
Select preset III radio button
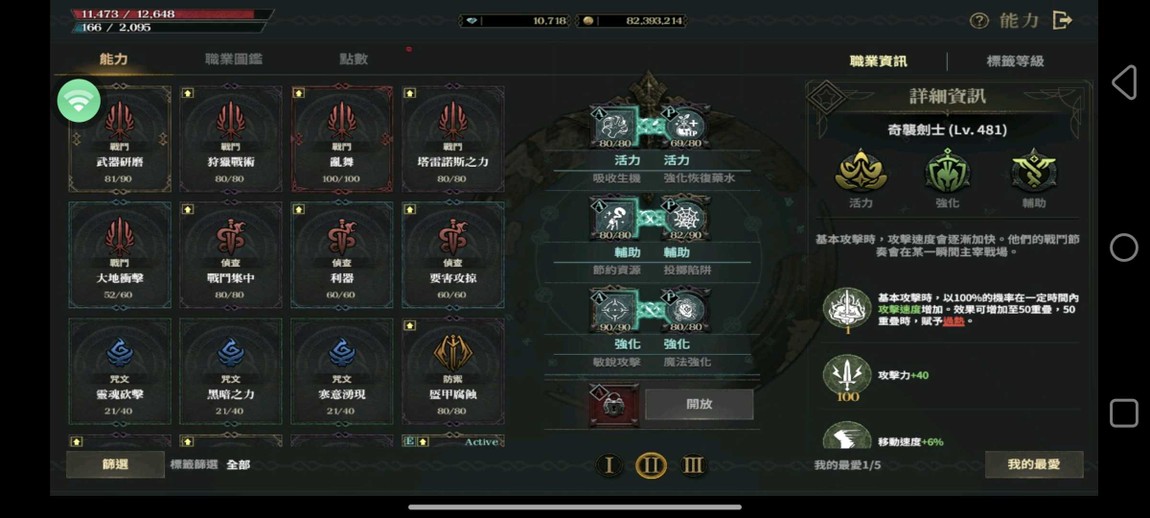point(693,465)
